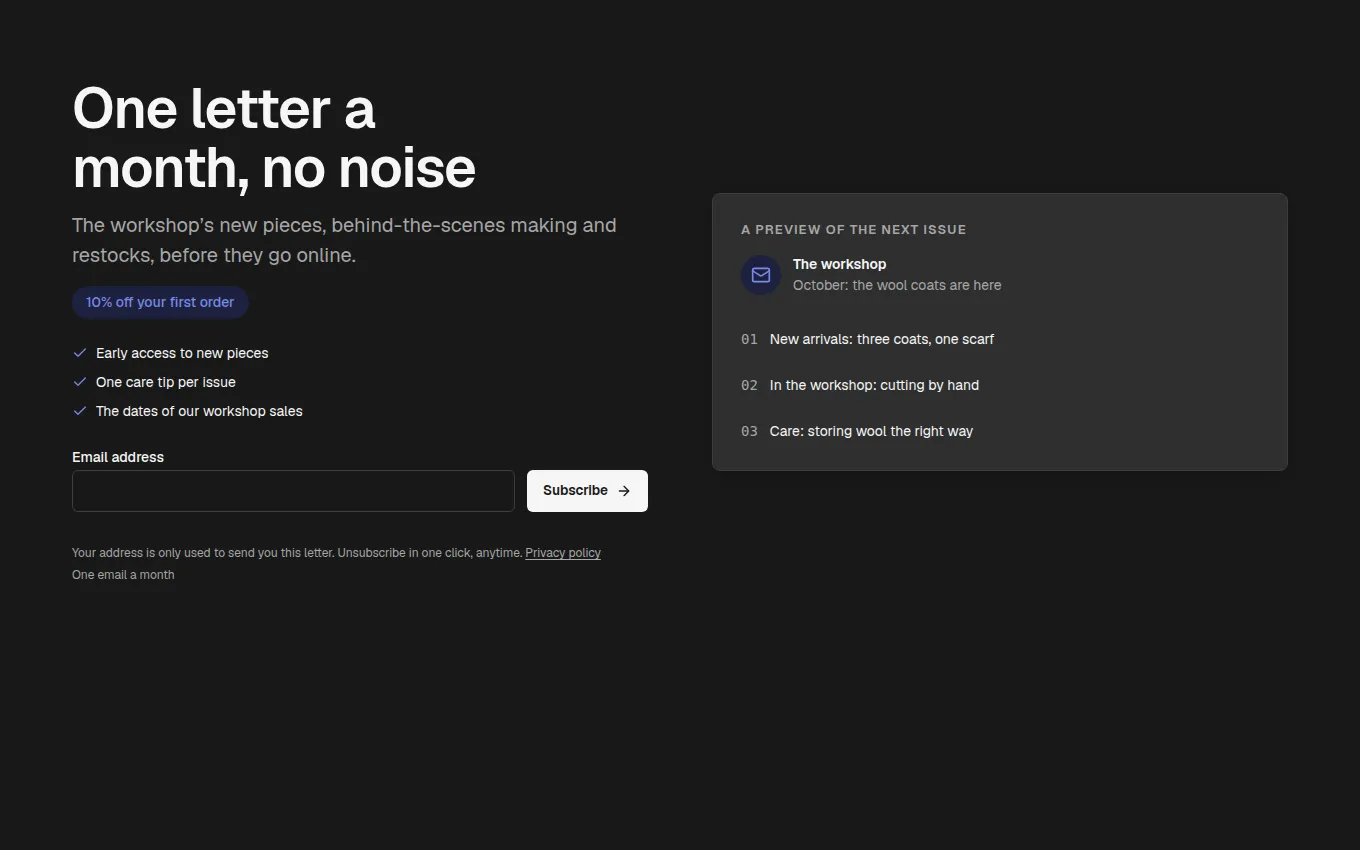
Task: Click the checkmark beside One care tip per issue
Action: (x=80, y=382)
